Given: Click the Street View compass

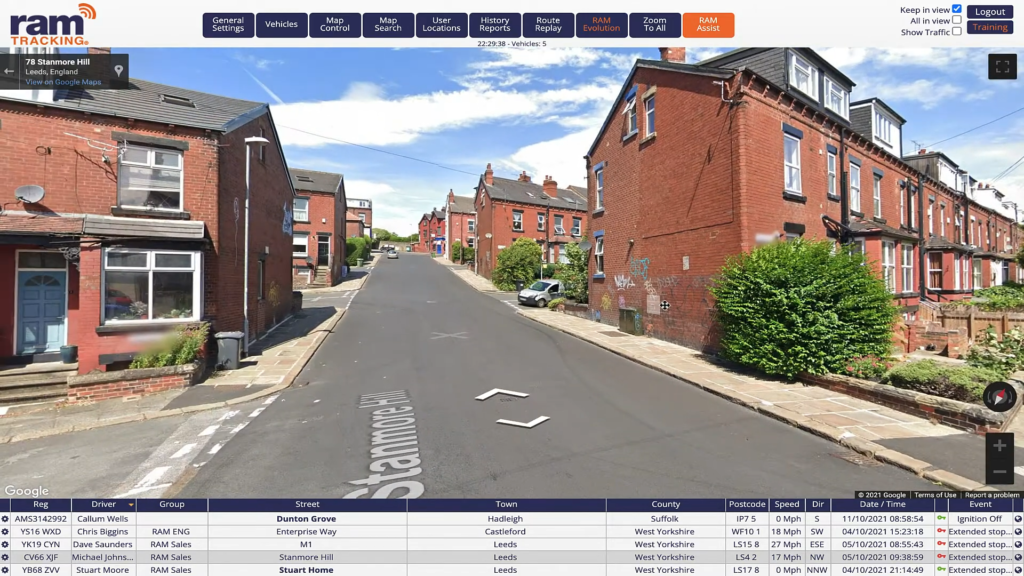Looking at the screenshot, I should pyautogui.click(x=999, y=397).
